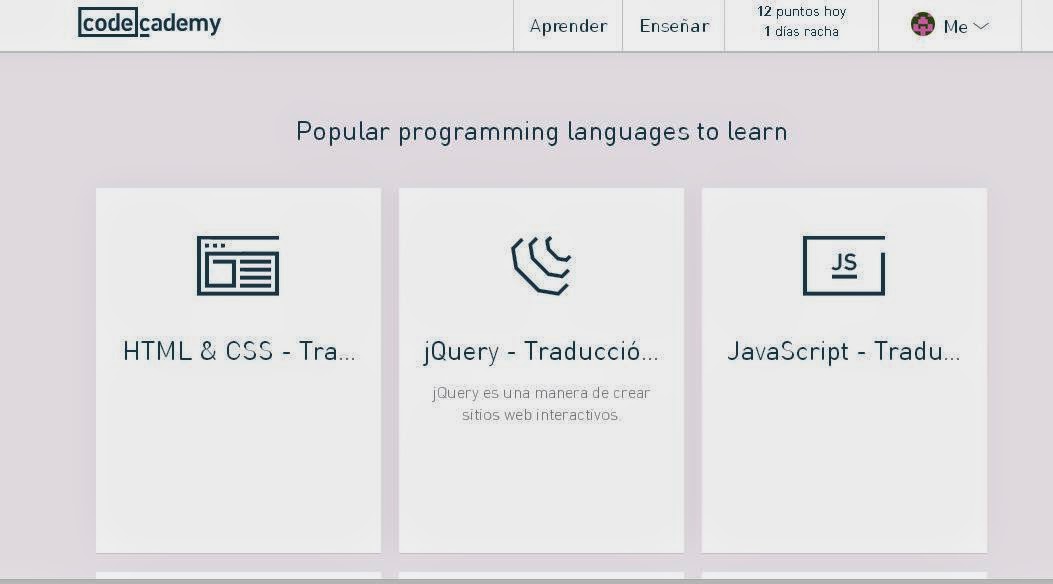
Task: Open the Aprender menu
Action: [568, 26]
